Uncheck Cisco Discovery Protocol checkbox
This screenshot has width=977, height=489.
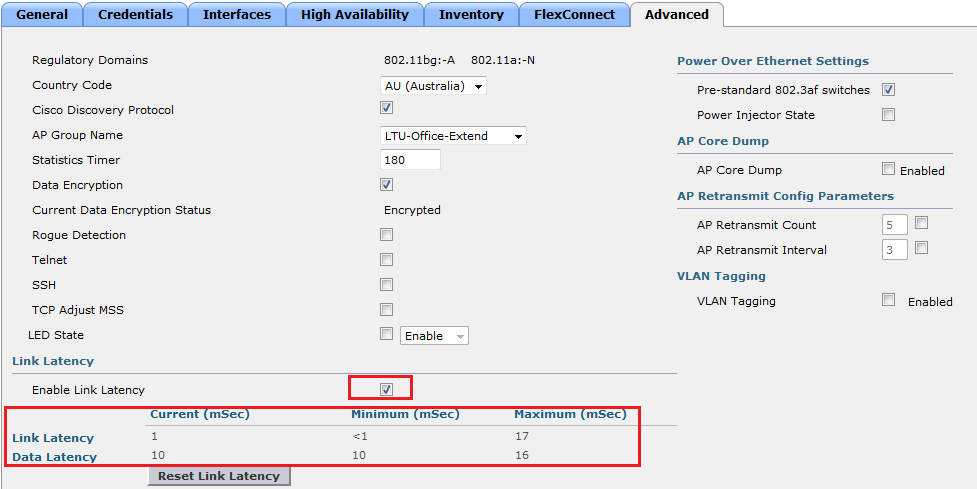[x=387, y=108]
